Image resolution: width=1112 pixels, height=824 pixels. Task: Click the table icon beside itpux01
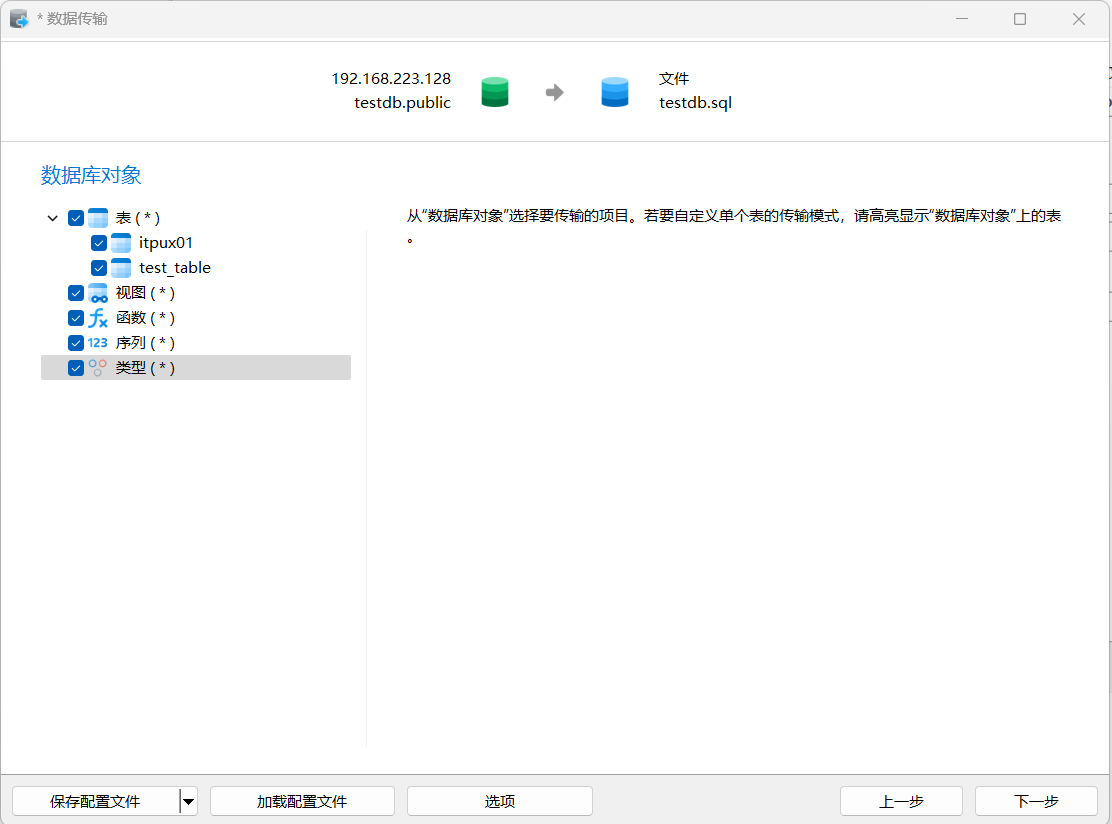tap(121, 243)
